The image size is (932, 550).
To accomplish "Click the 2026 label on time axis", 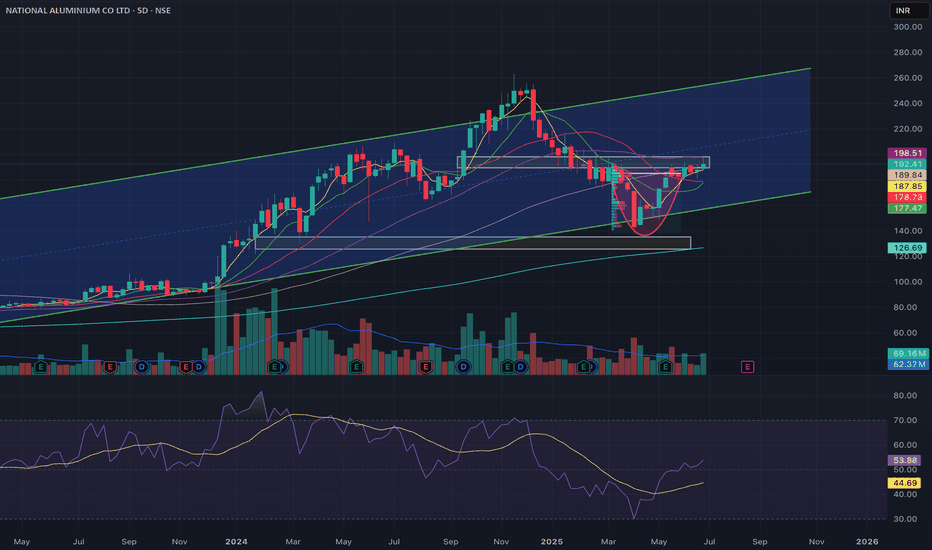I will 867,542.
